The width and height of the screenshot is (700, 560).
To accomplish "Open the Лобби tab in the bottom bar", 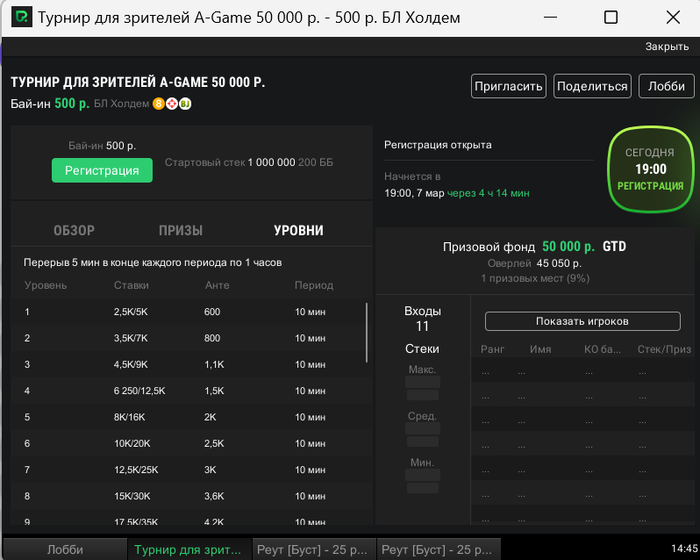I will [65, 549].
